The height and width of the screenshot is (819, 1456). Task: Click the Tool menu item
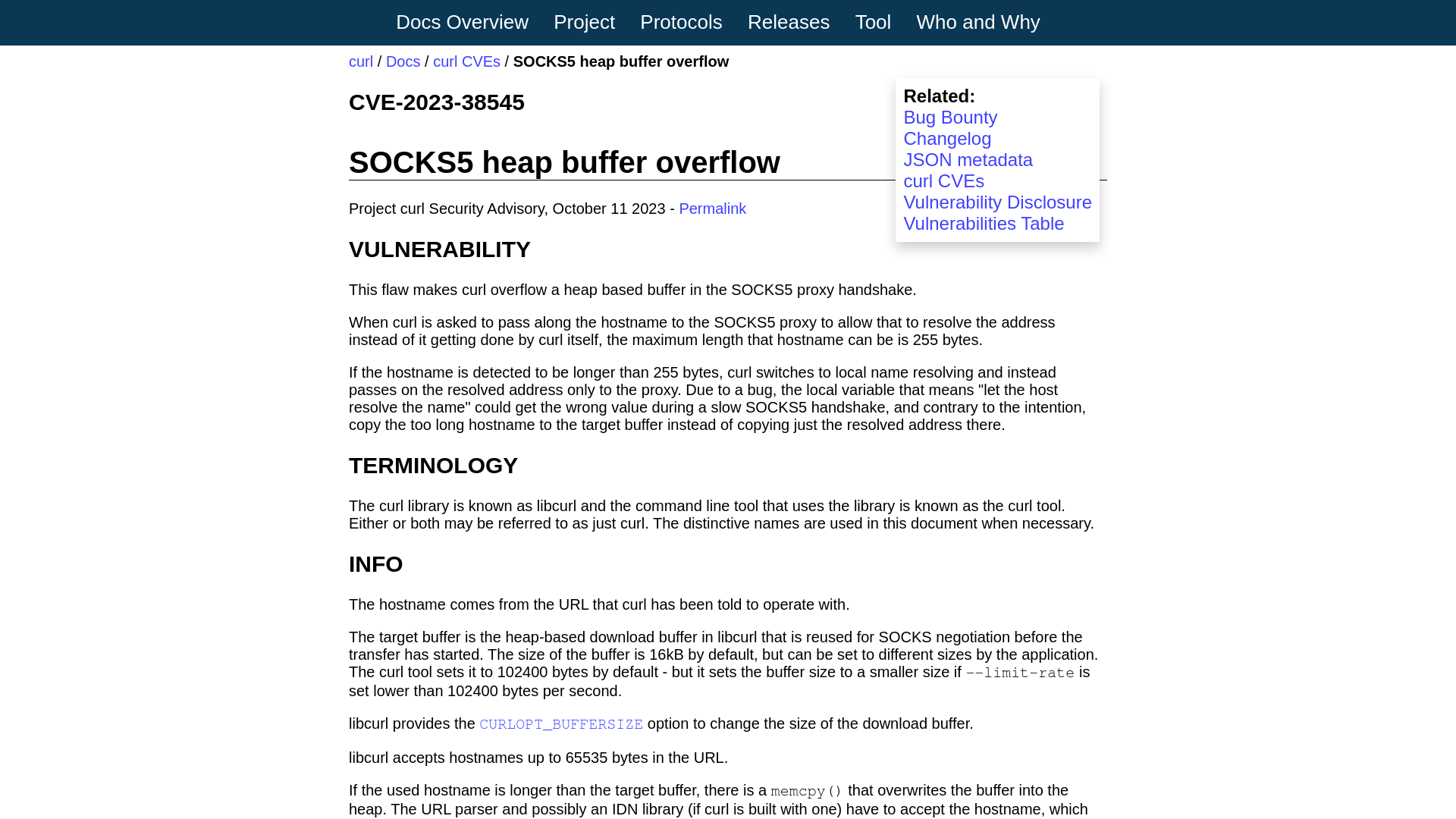click(x=873, y=22)
